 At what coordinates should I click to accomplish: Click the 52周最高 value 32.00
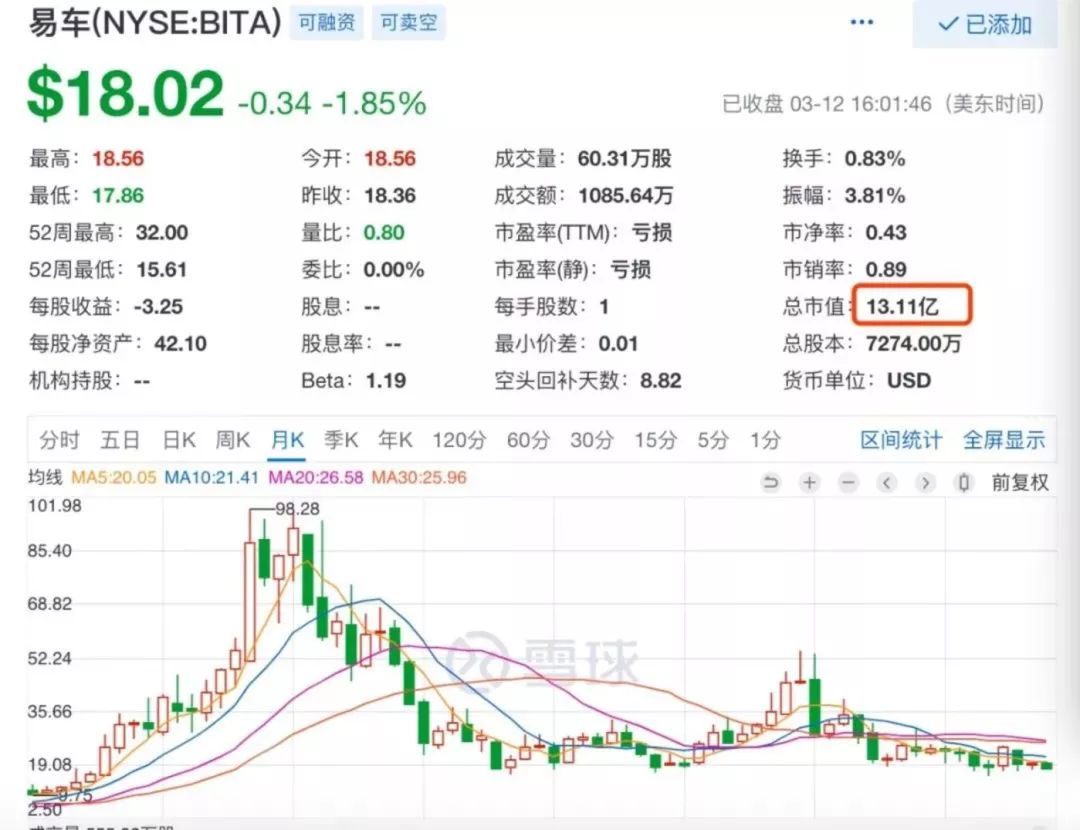[x=162, y=233]
